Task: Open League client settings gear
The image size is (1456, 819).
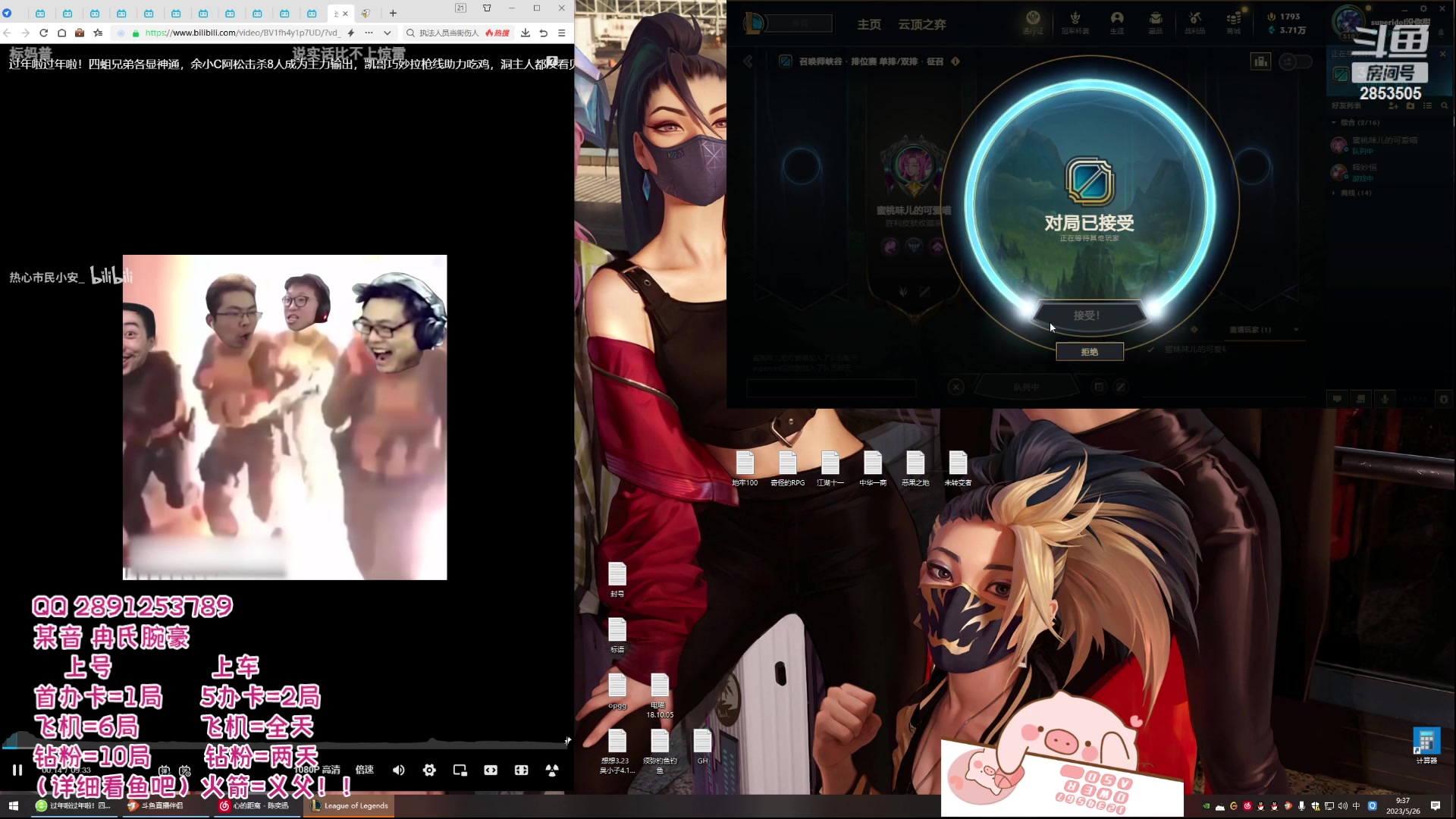Action: click(x=1423, y=8)
